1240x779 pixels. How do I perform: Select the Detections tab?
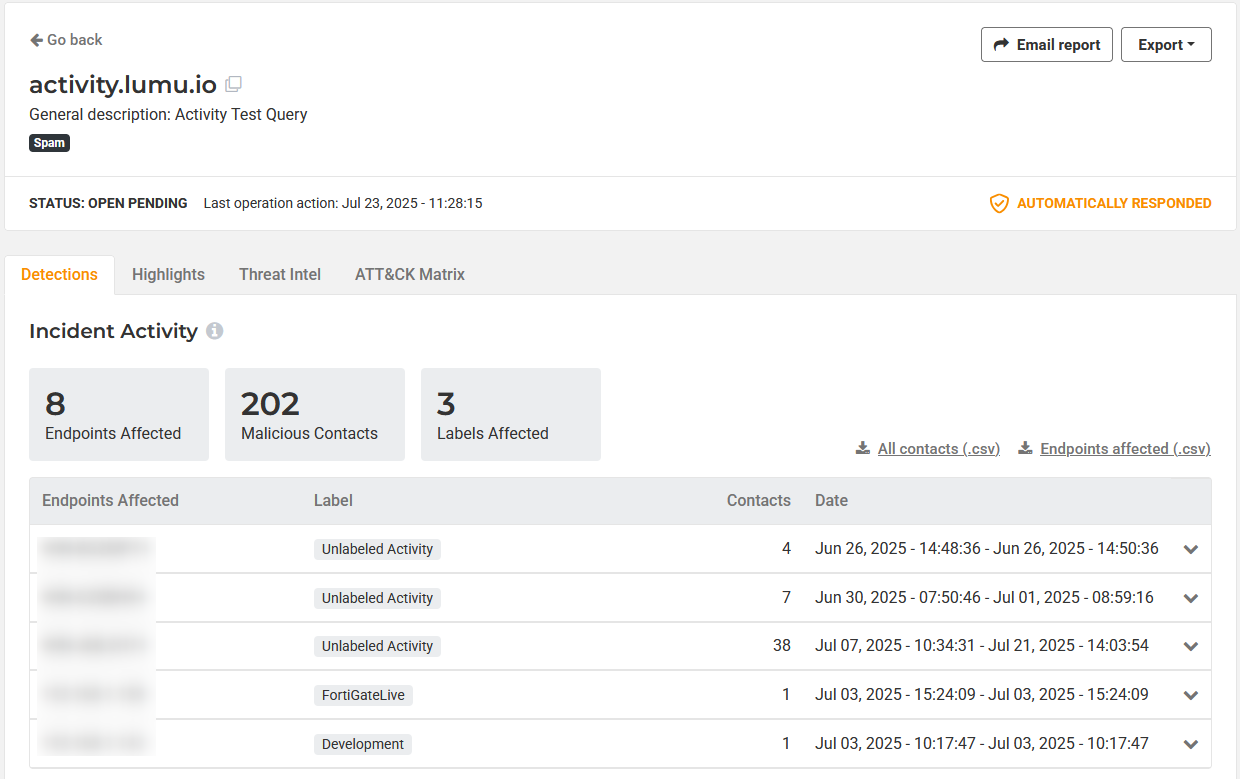(59, 274)
